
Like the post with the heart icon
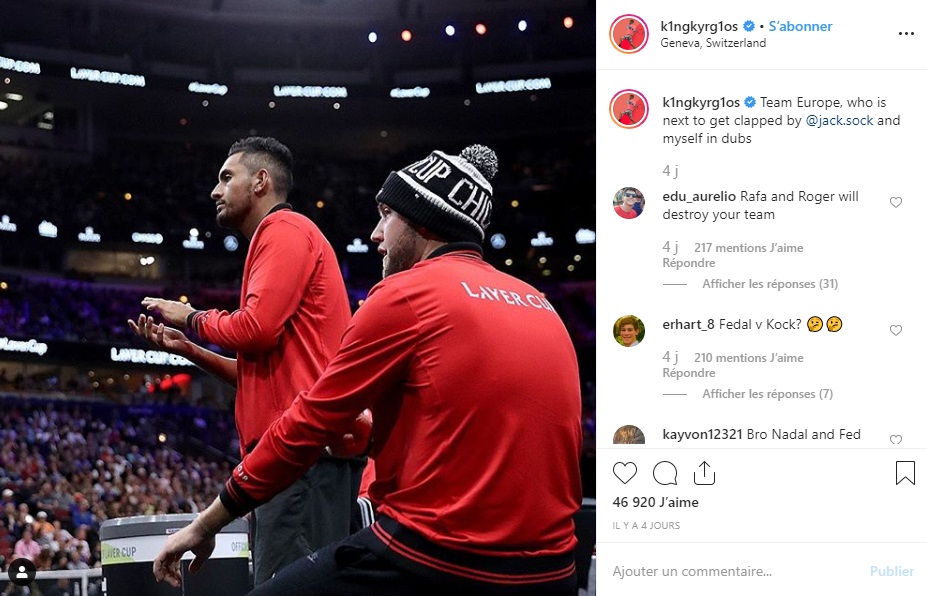[x=625, y=473]
